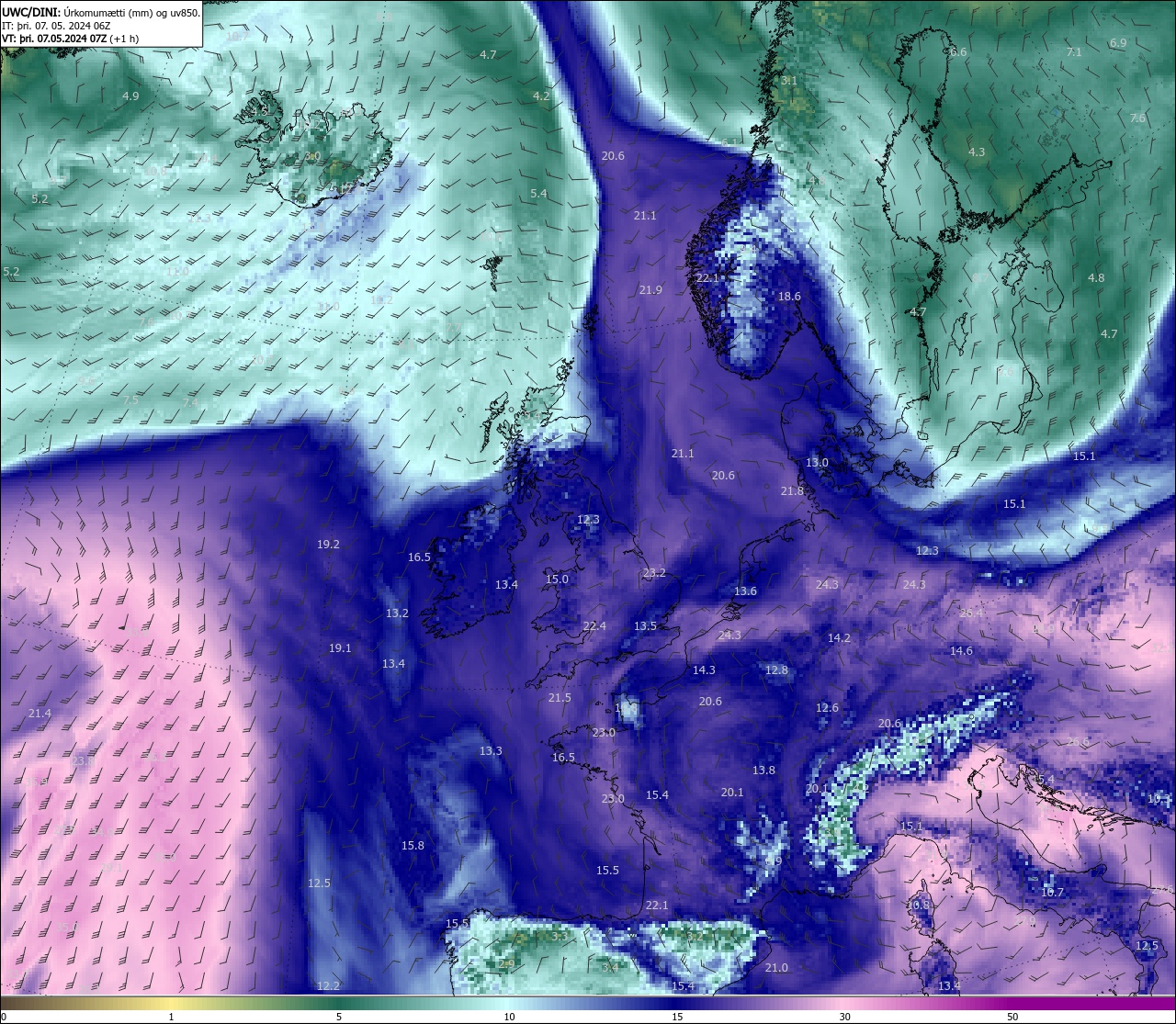The width and height of the screenshot is (1176, 1024).
Task: Select the 4.8 value near the right edge
Action: (1096, 277)
